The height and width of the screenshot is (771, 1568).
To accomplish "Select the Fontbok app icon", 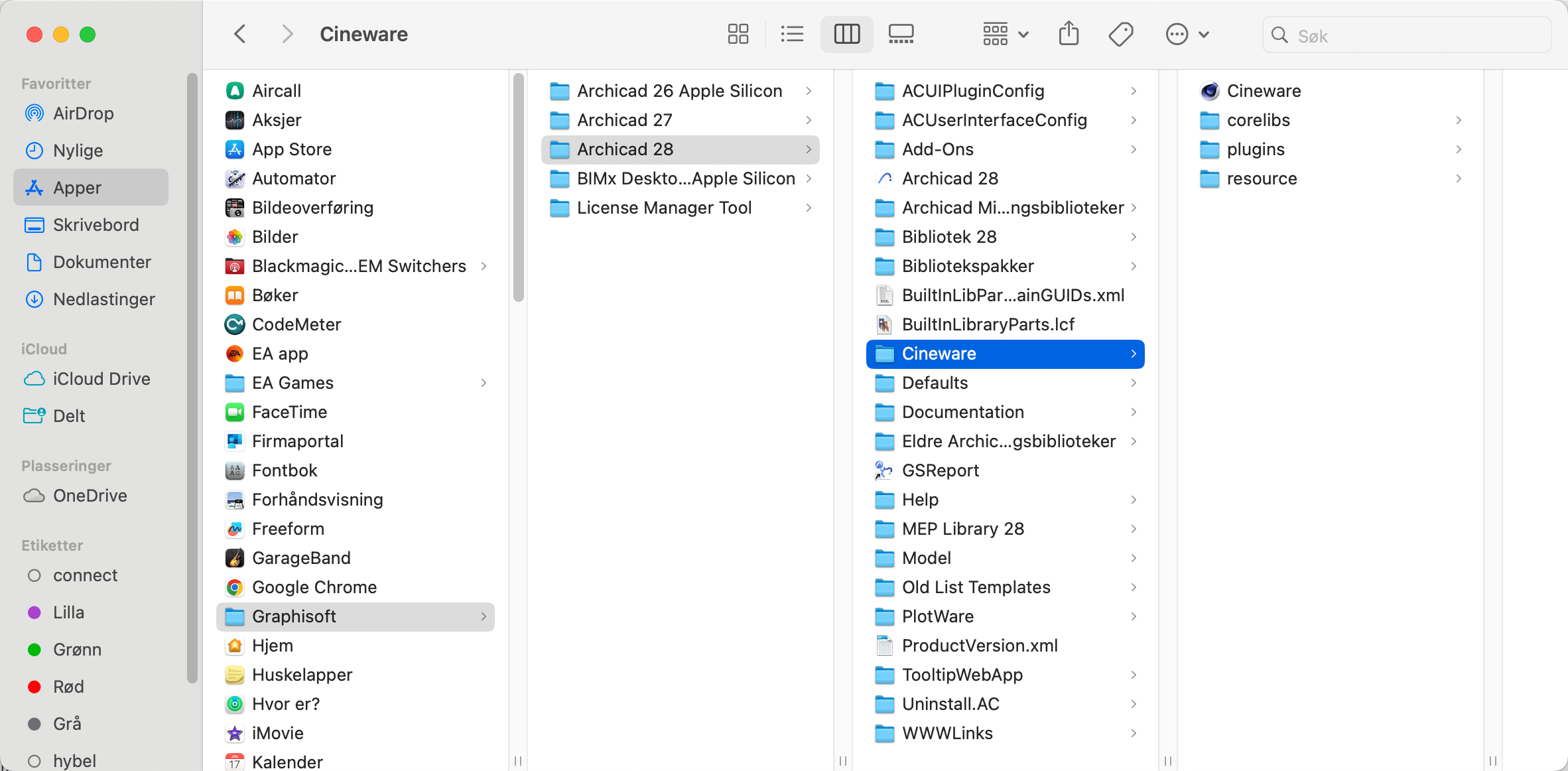I will [235, 470].
